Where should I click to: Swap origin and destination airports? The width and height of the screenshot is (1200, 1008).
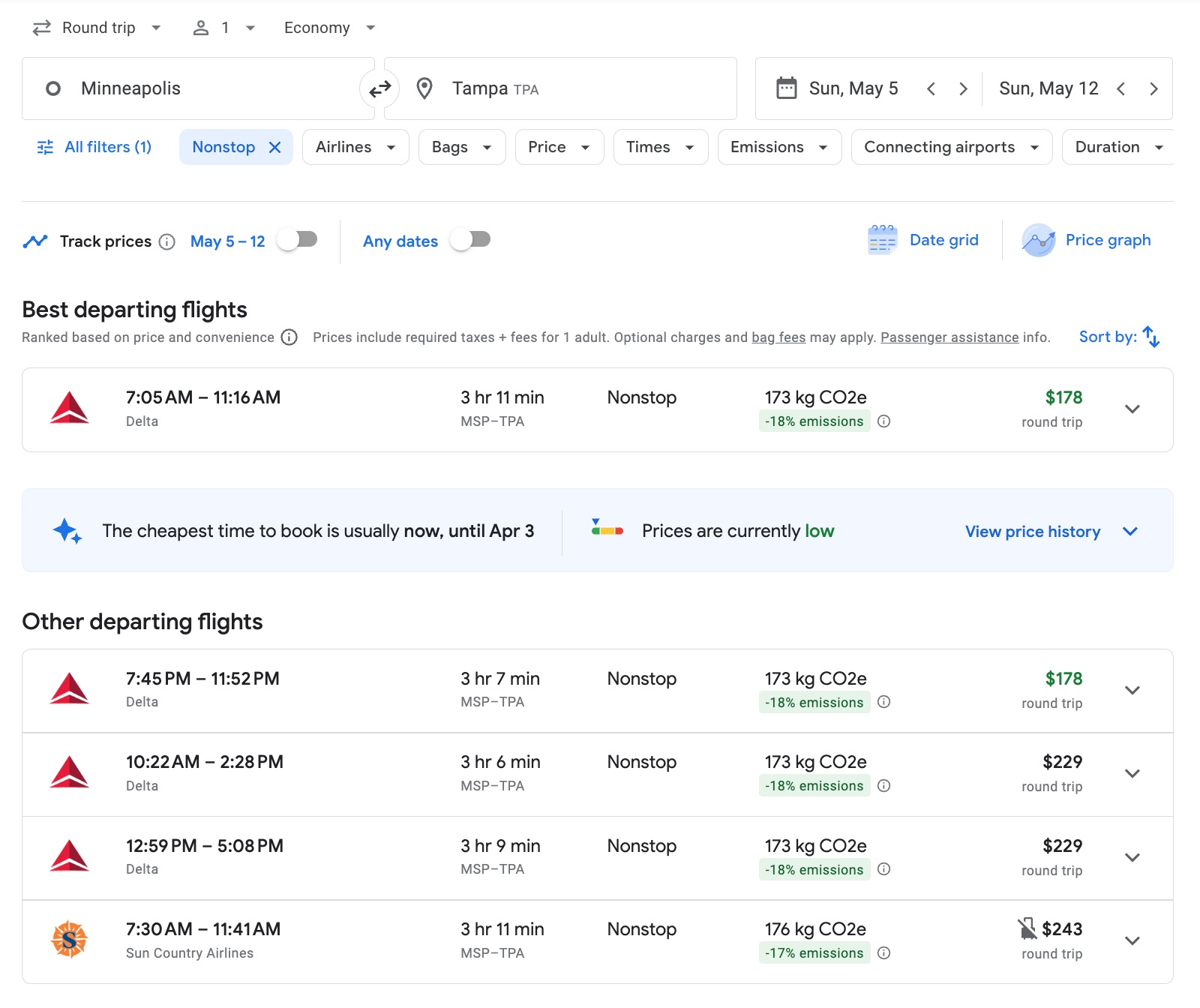click(379, 88)
